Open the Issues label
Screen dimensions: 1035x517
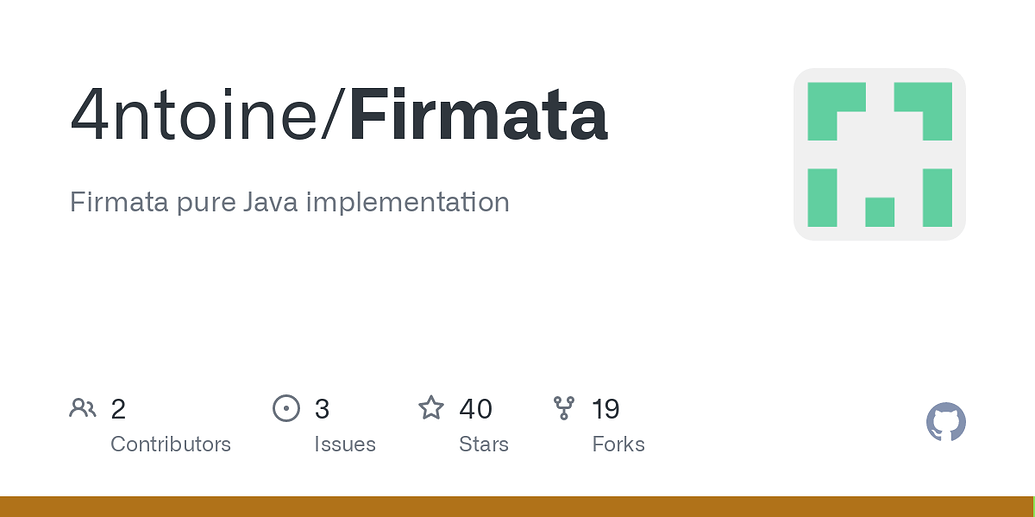coord(345,444)
